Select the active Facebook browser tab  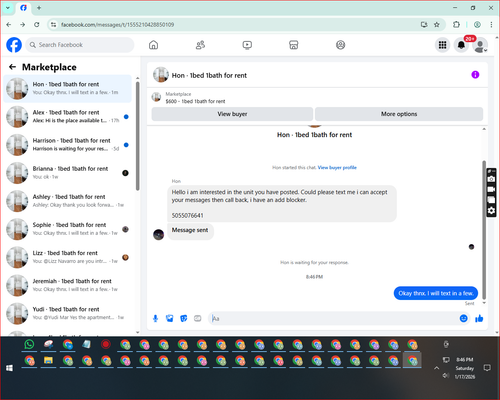[x=23, y=8]
